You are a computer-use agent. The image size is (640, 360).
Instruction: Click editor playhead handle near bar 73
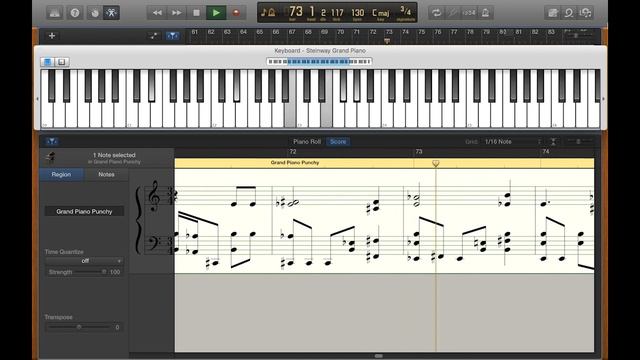(x=436, y=163)
